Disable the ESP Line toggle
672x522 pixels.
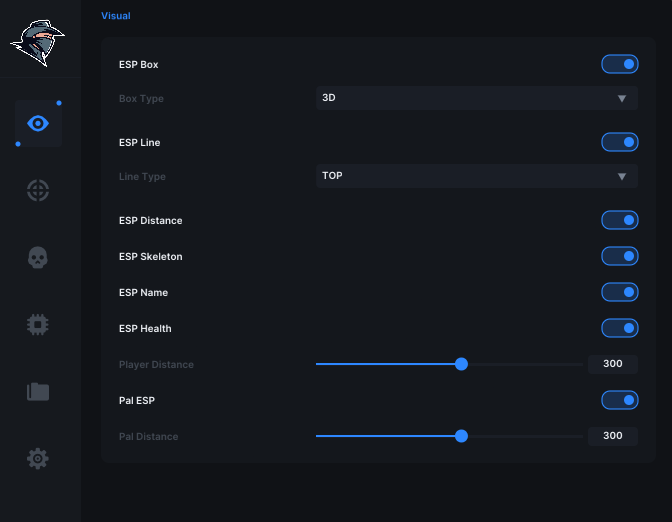point(620,142)
